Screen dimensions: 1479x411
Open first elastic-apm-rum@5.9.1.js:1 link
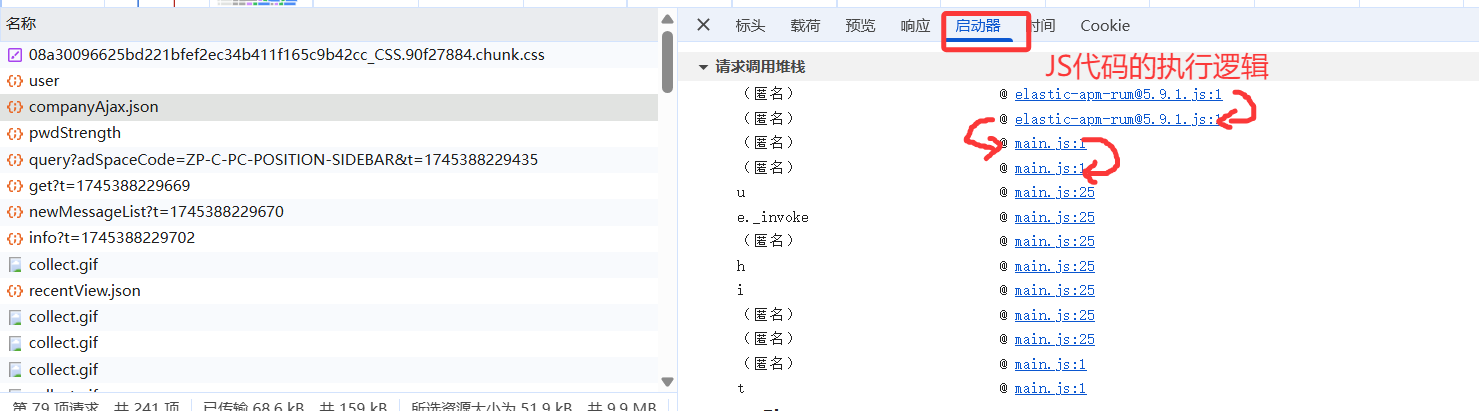pyautogui.click(x=1118, y=95)
